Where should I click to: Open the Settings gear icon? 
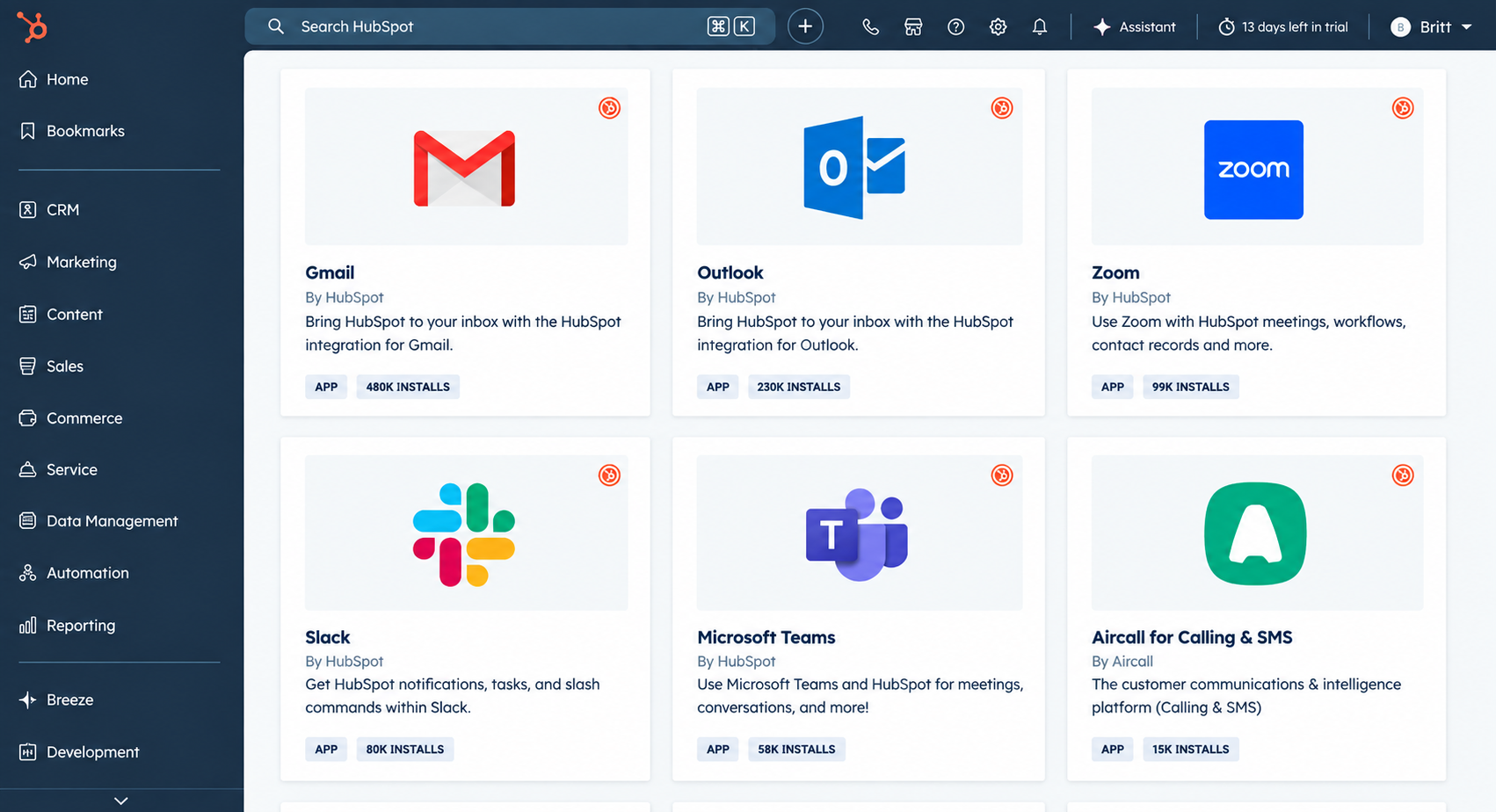coord(998,27)
